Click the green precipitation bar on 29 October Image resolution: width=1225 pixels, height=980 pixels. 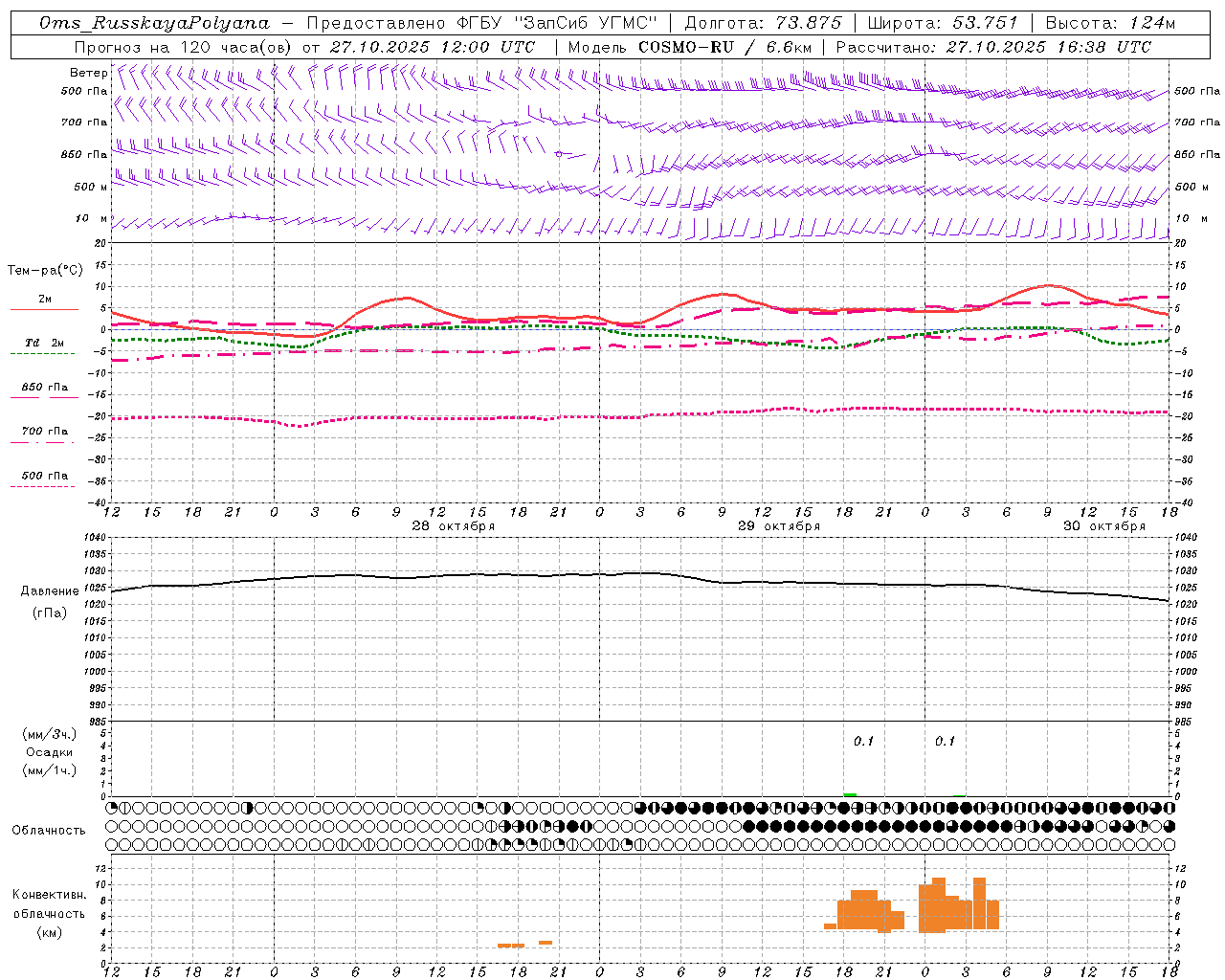[850, 794]
